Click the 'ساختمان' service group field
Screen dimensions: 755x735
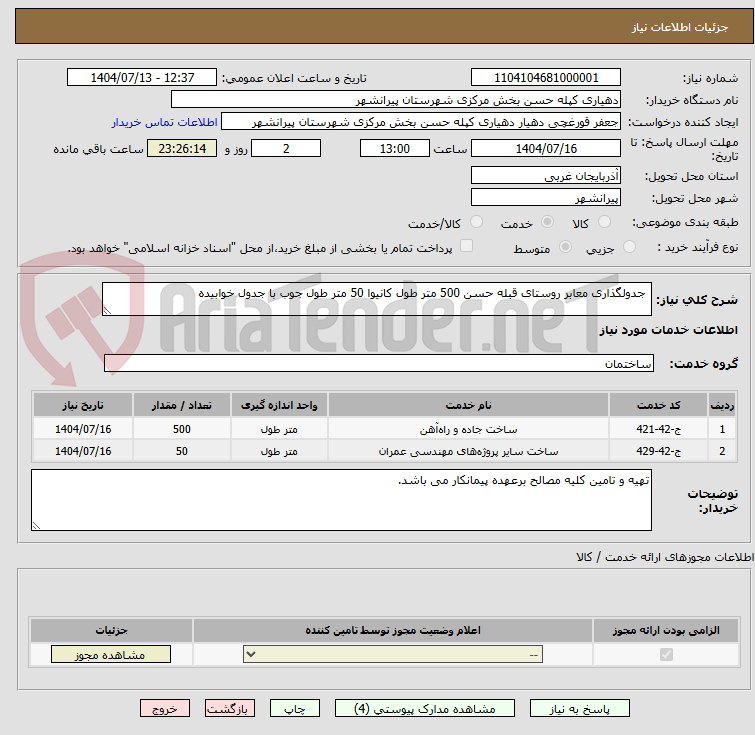tap(378, 363)
